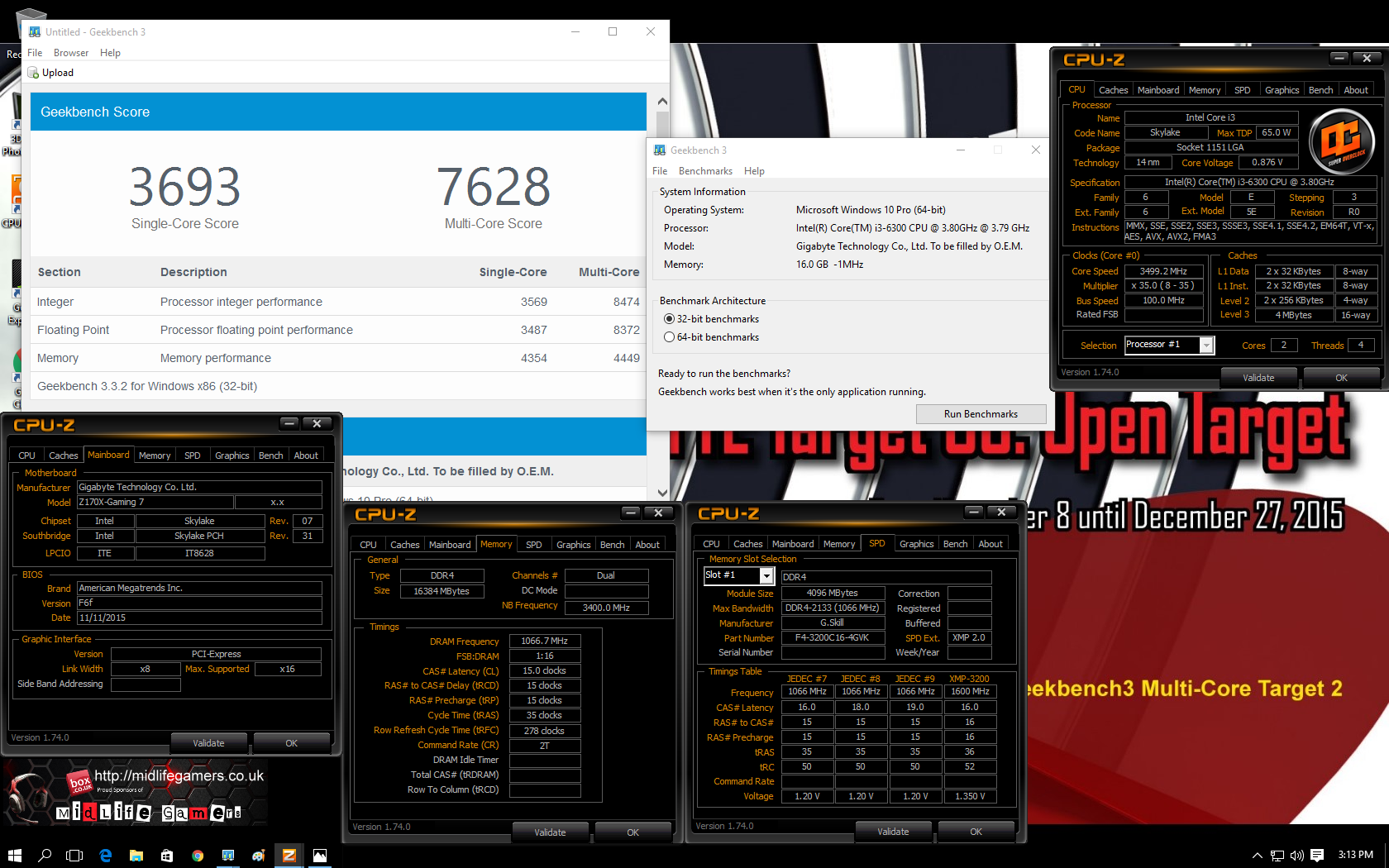This screenshot has width=1389, height=868.
Task: Click Single-Core Score value 3693
Action: [185, 187]
